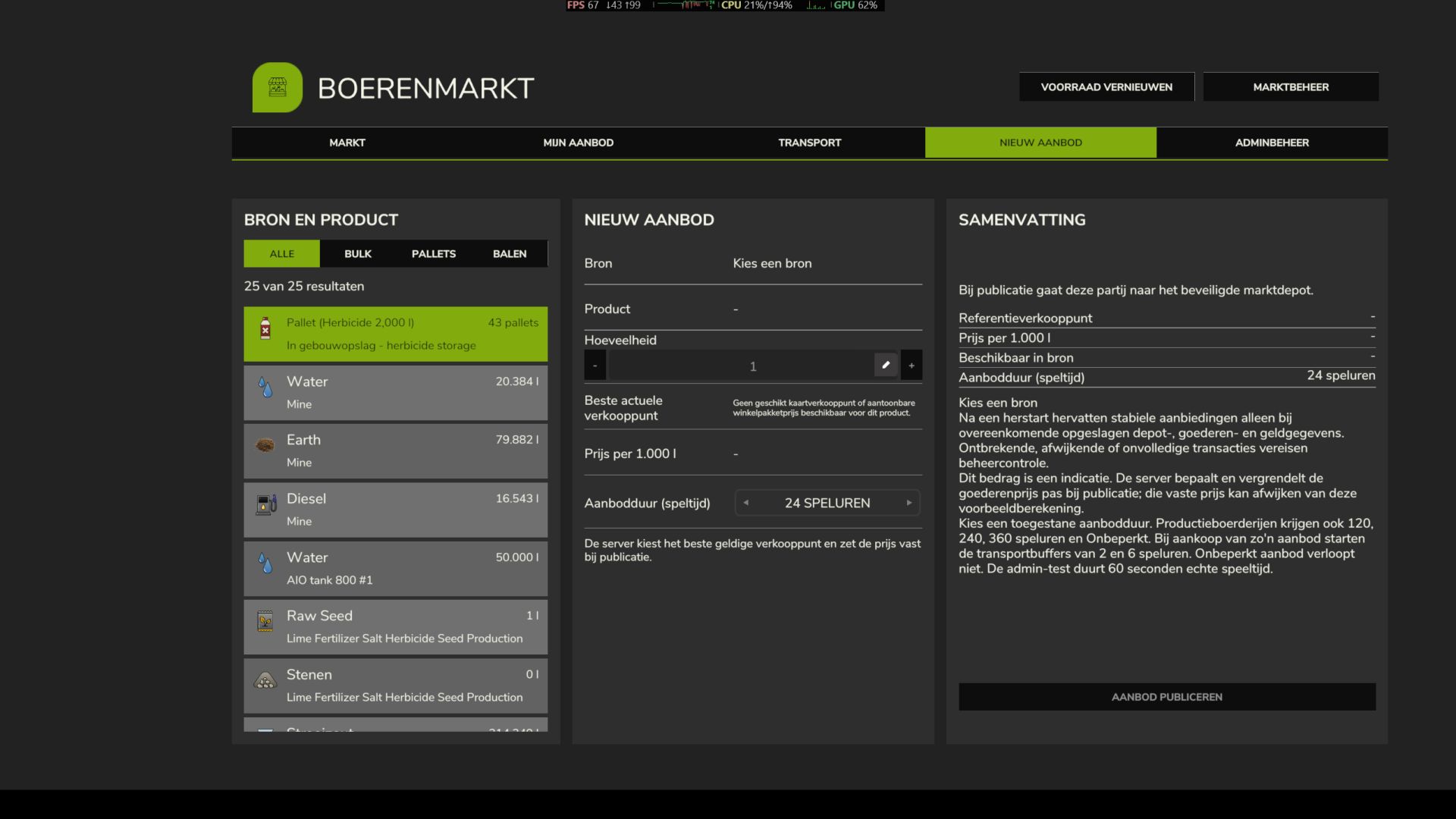The image size is (1456, 819).
Task: Decrease quantity with the minus button
Action: pos(595,366)
